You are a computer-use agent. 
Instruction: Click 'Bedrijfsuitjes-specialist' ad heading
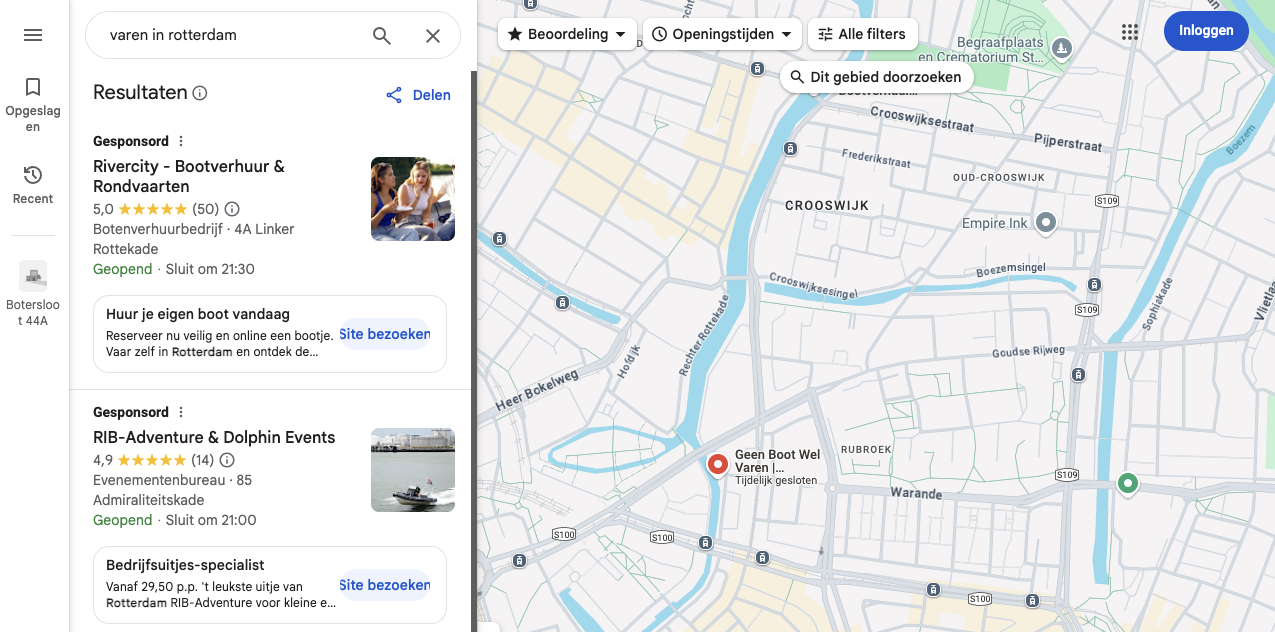pos(185,565)
